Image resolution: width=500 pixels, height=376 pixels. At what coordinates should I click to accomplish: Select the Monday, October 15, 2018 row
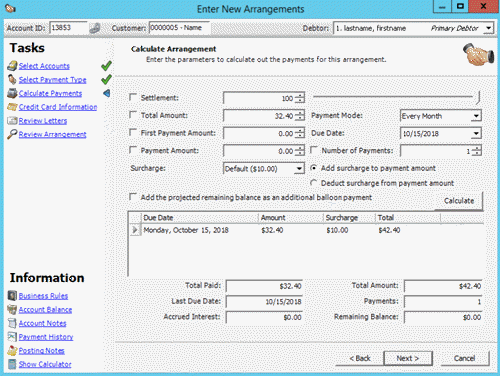click(x=306, y=230)
